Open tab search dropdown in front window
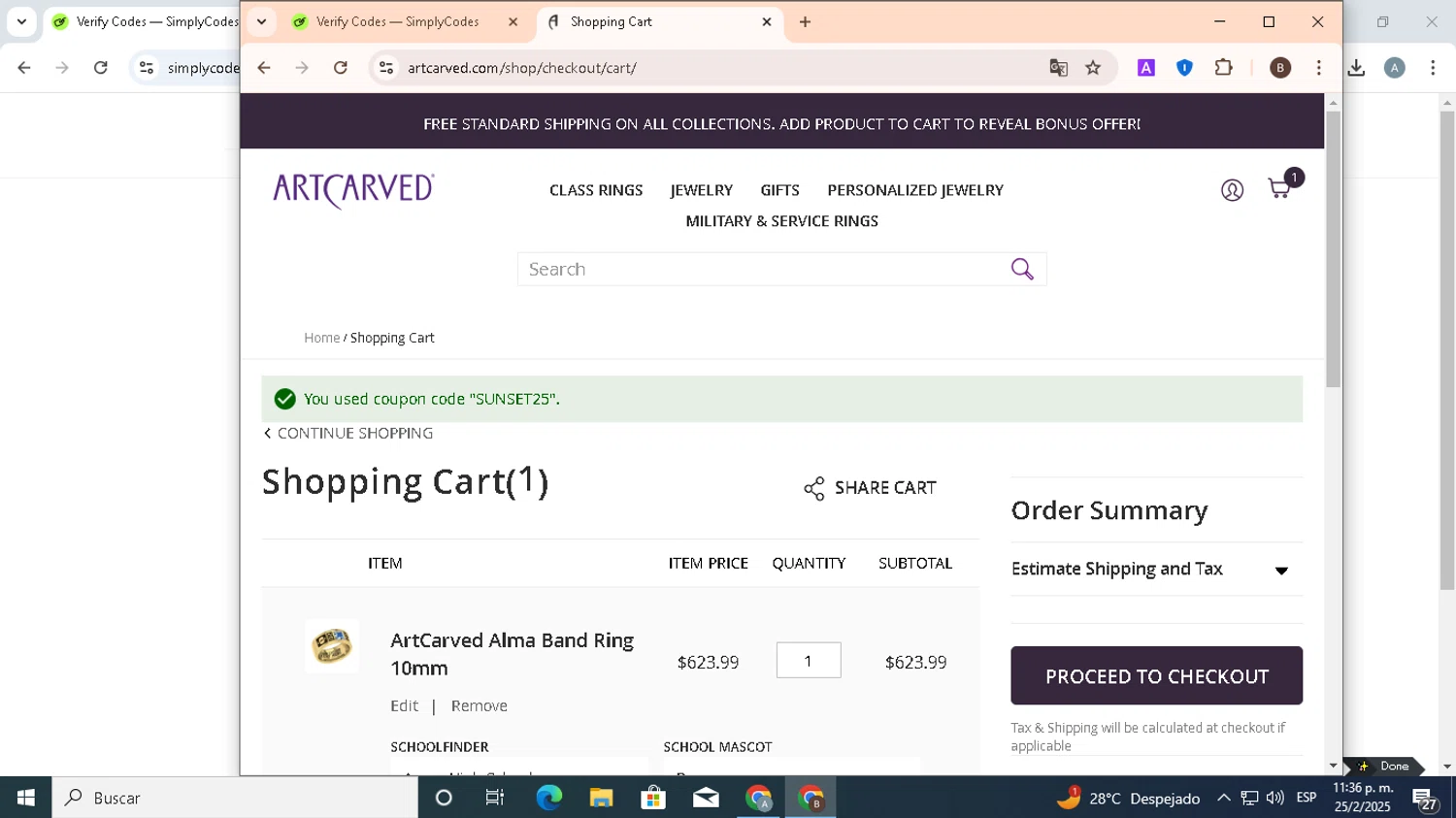 tap(261, 21)
